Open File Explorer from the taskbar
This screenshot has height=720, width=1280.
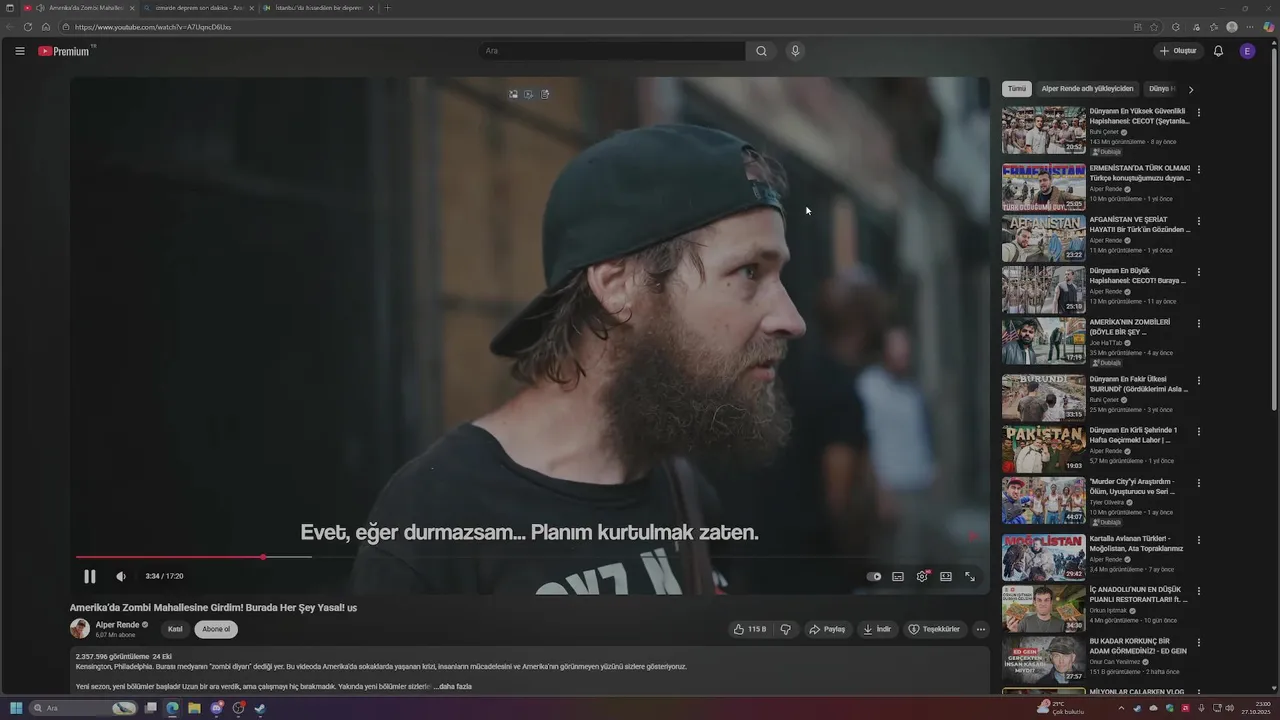194,708
